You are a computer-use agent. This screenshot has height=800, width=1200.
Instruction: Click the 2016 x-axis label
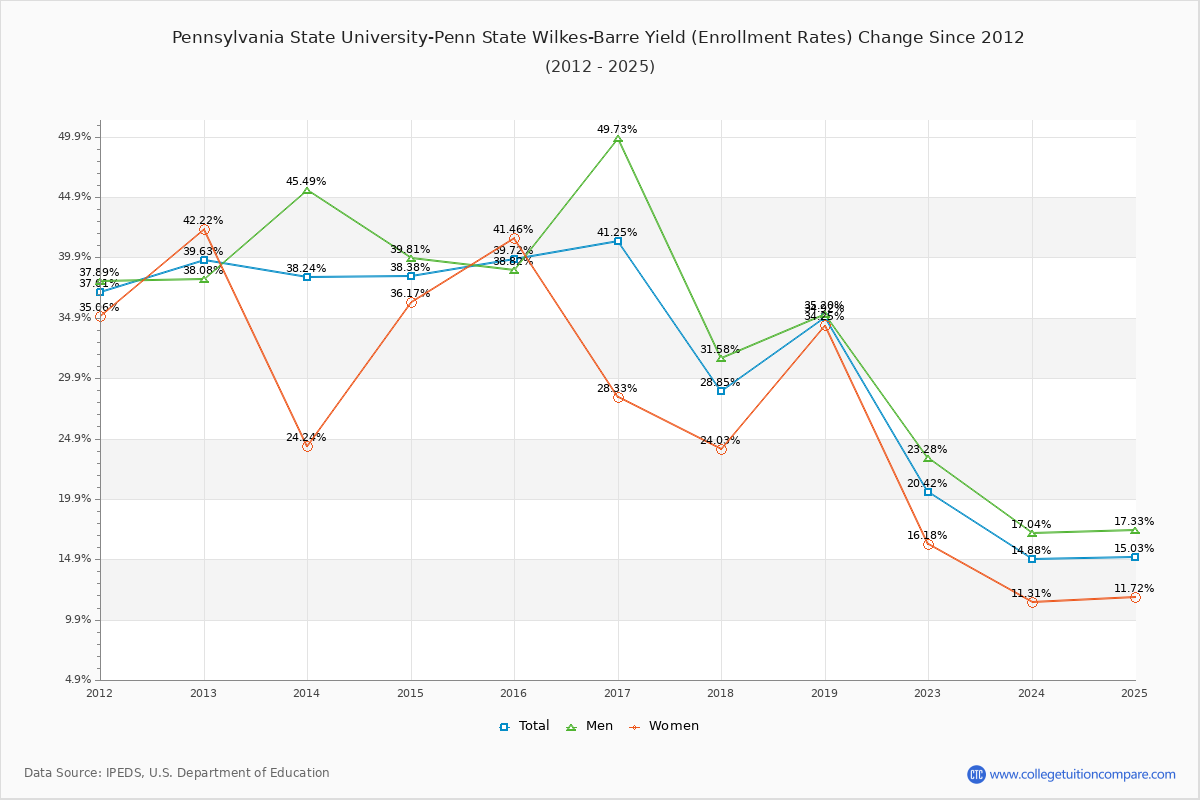pos(514,693)
